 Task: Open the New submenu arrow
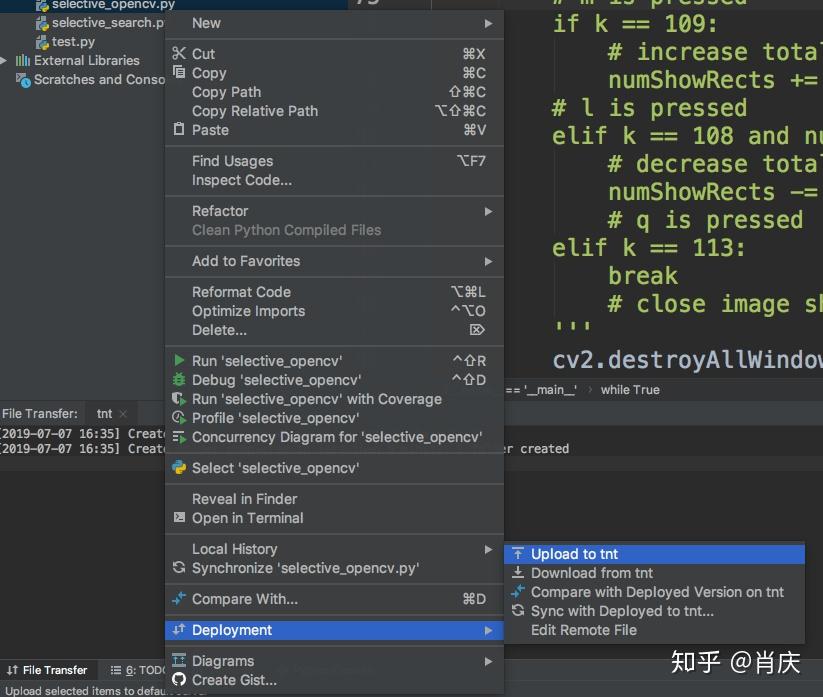[x=488, y=24]
